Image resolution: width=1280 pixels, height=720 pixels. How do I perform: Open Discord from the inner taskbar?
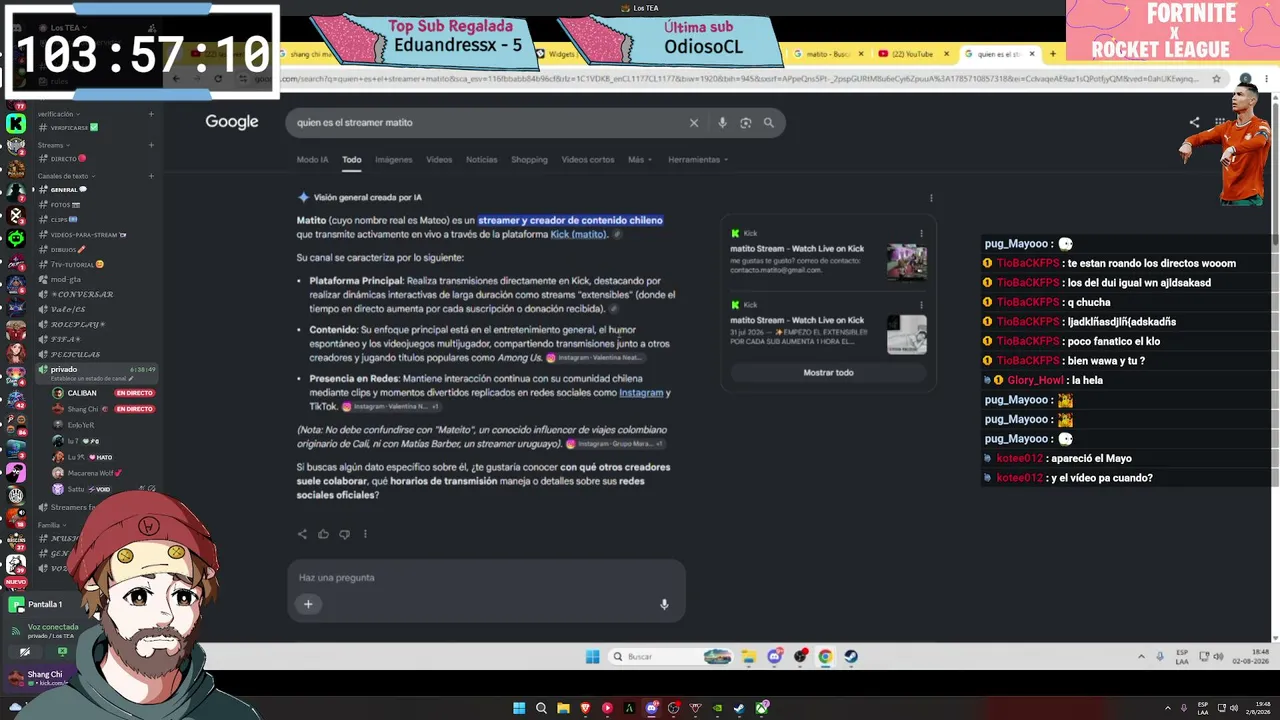pyautogui.click(x=775, y=657)
